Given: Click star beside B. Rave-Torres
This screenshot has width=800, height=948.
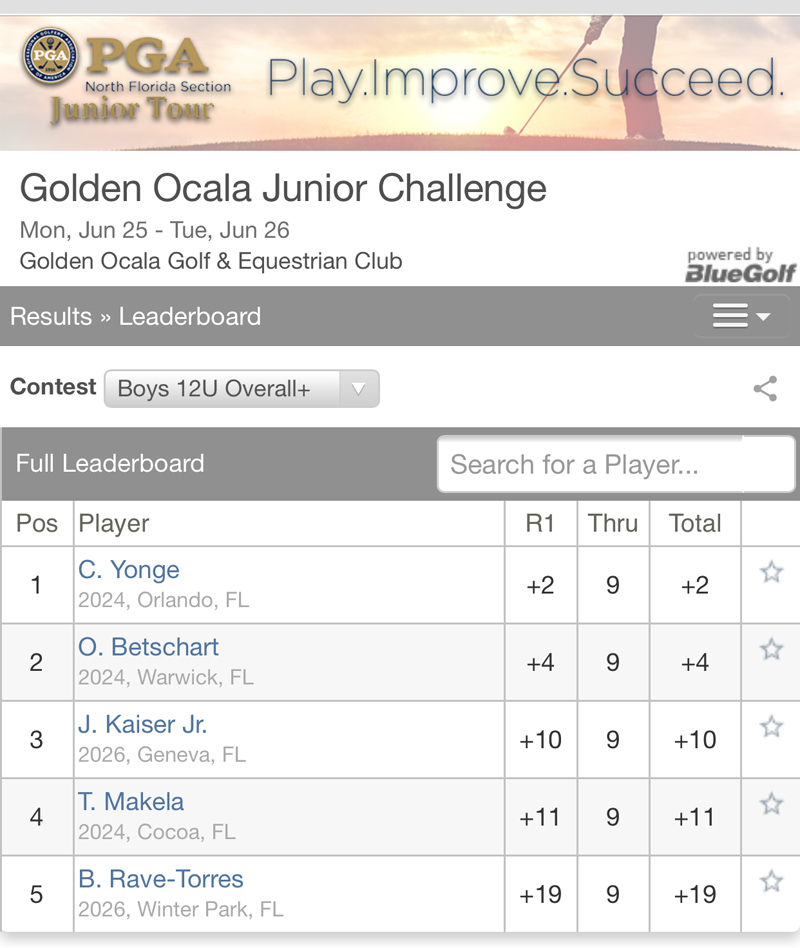Looking at the screenshot, I should click(771, 881).
